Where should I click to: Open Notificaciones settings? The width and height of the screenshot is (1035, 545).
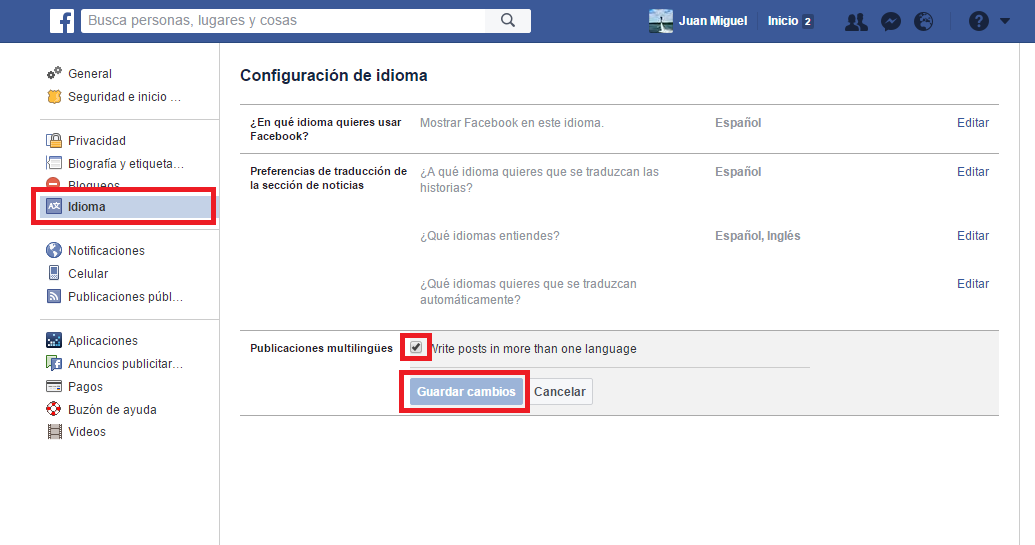[x=106, y=251]
